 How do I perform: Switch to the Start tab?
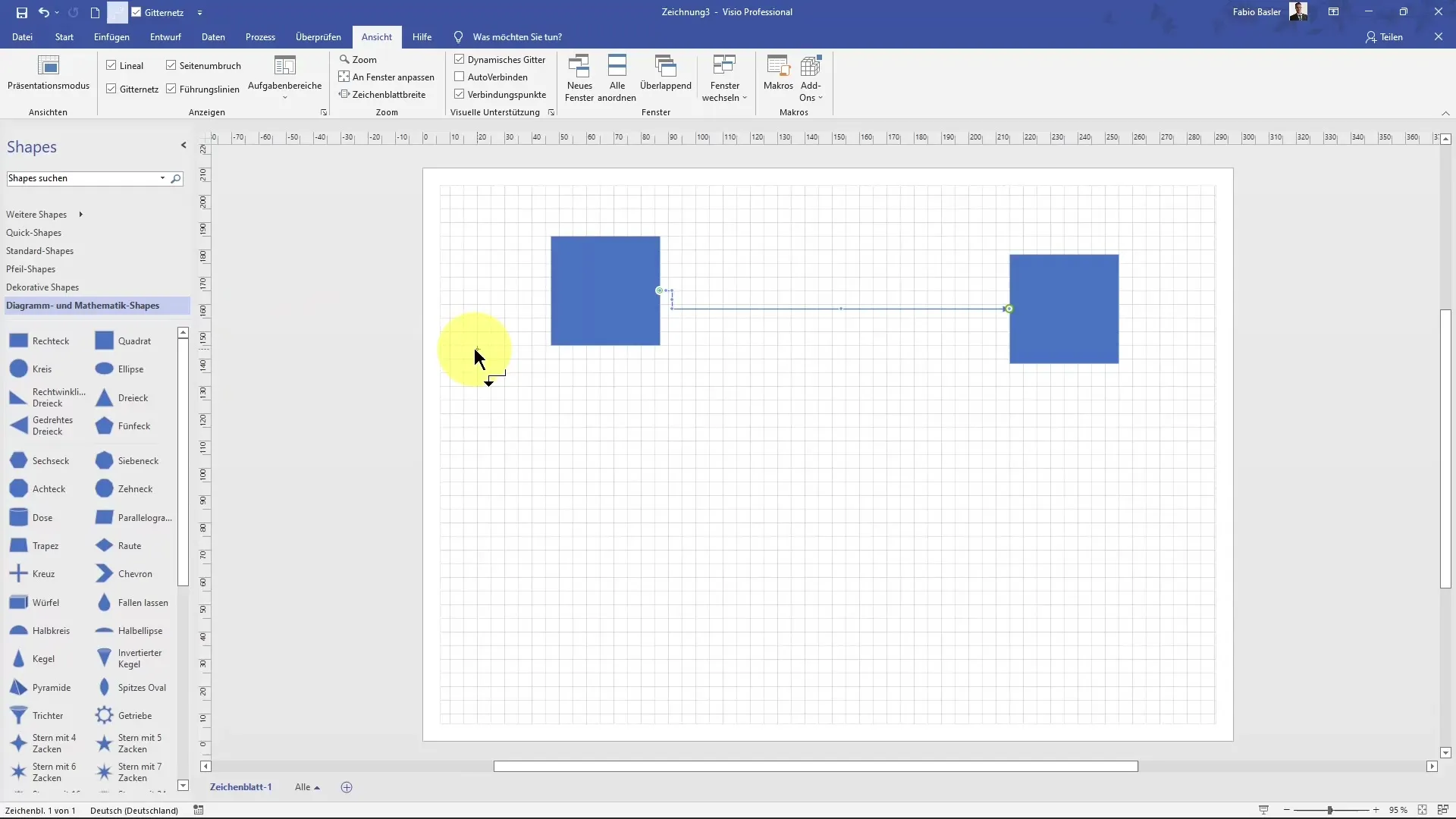coord(64,36)
